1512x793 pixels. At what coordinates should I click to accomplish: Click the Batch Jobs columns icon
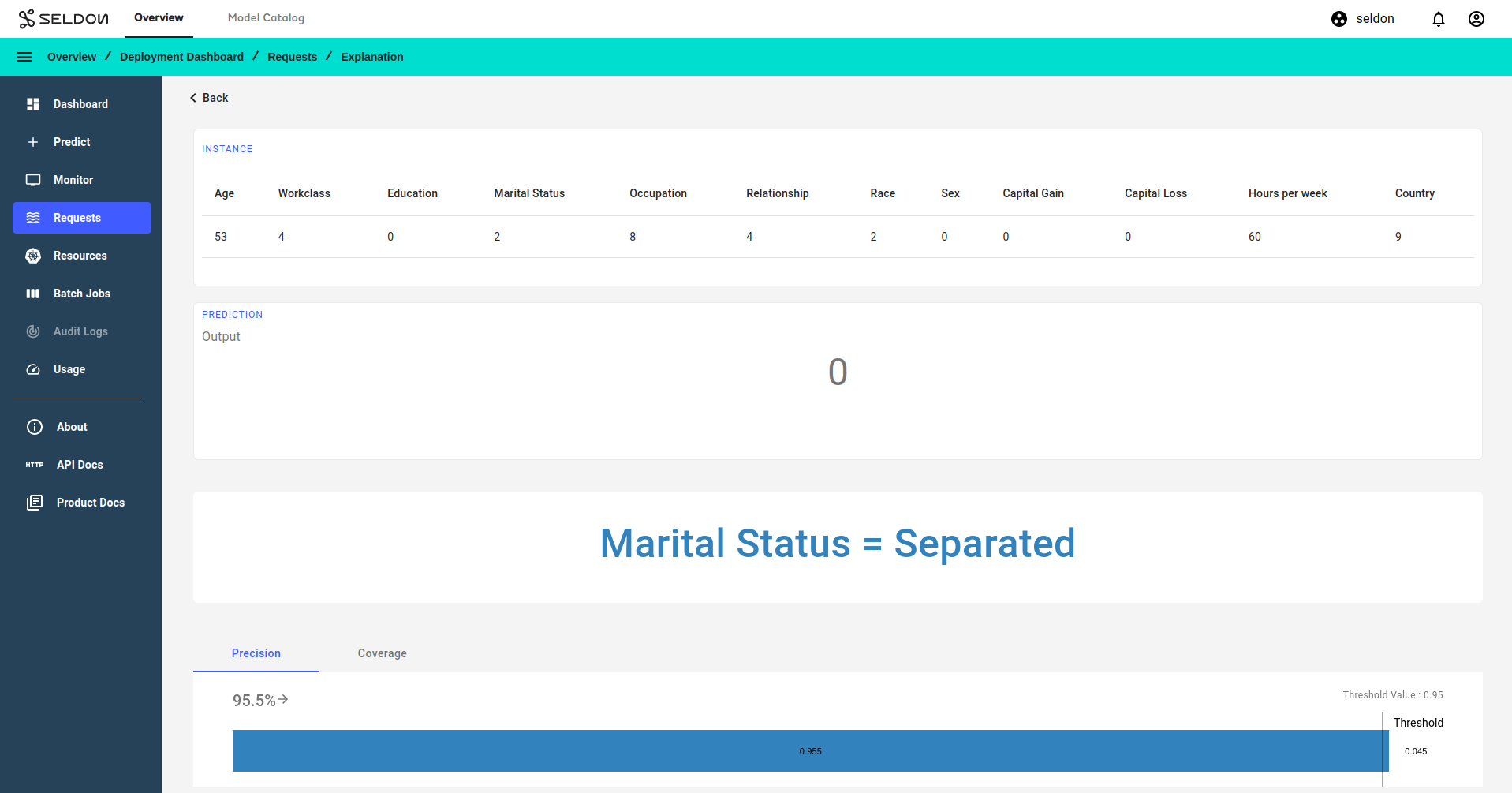(33, 294)
